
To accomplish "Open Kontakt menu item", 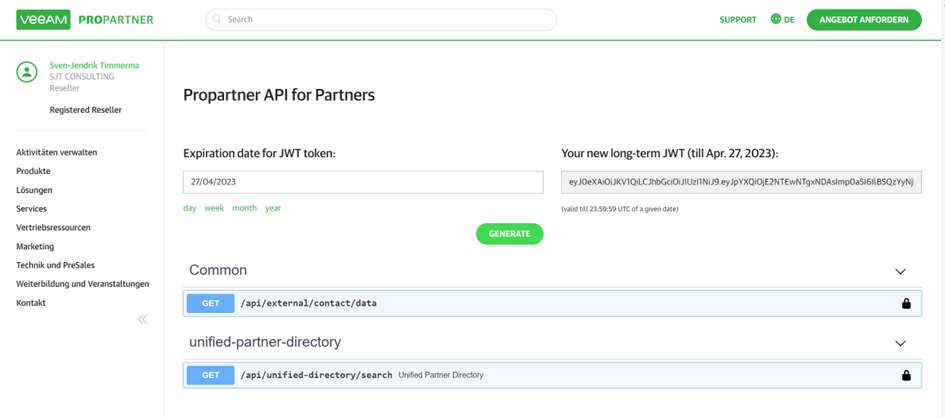I will point(31,303).
